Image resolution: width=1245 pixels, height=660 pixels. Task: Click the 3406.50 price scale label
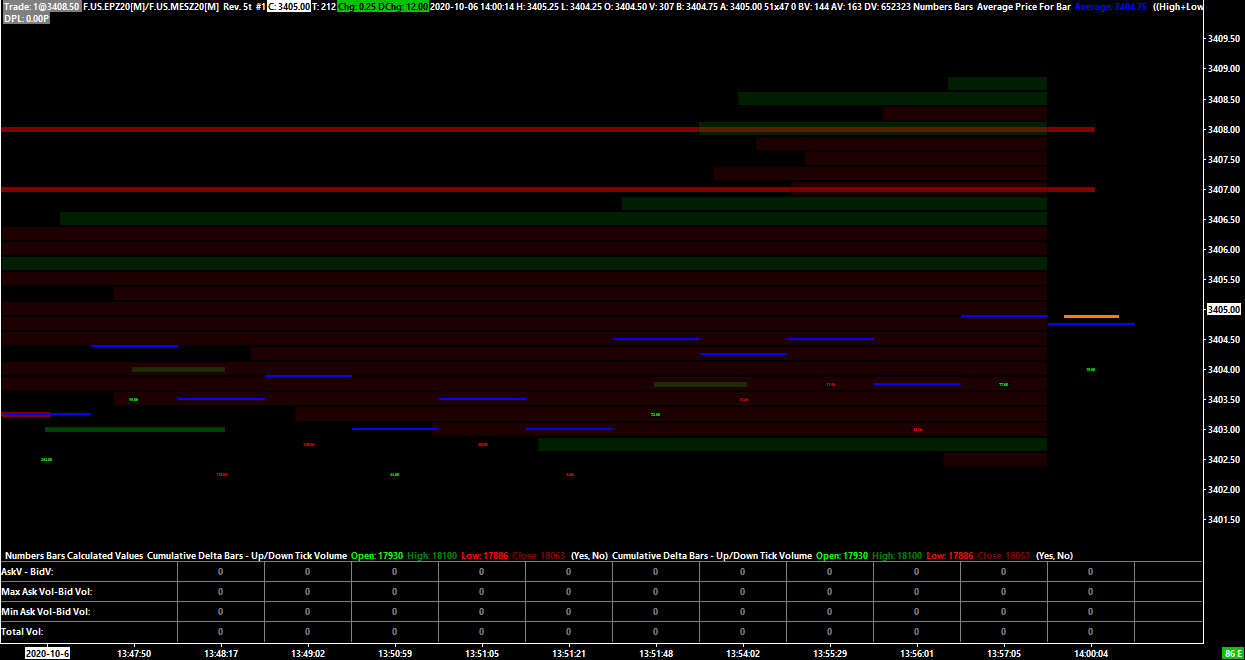pos(1224,219)
